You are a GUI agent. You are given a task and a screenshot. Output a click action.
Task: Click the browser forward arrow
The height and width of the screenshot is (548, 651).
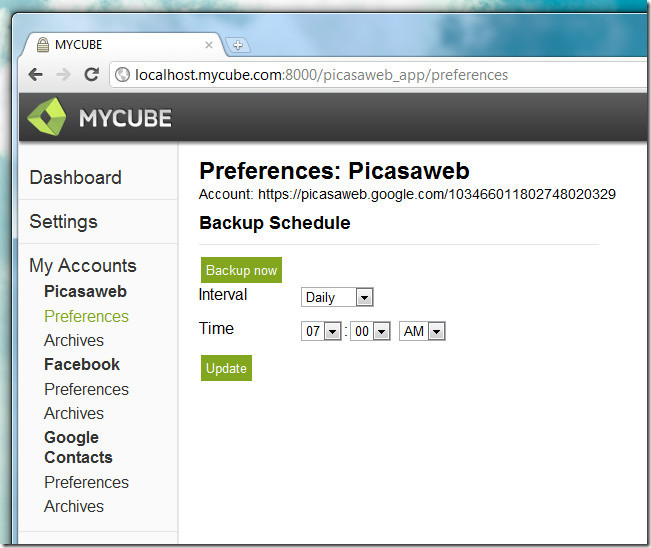tap(63, 75)
